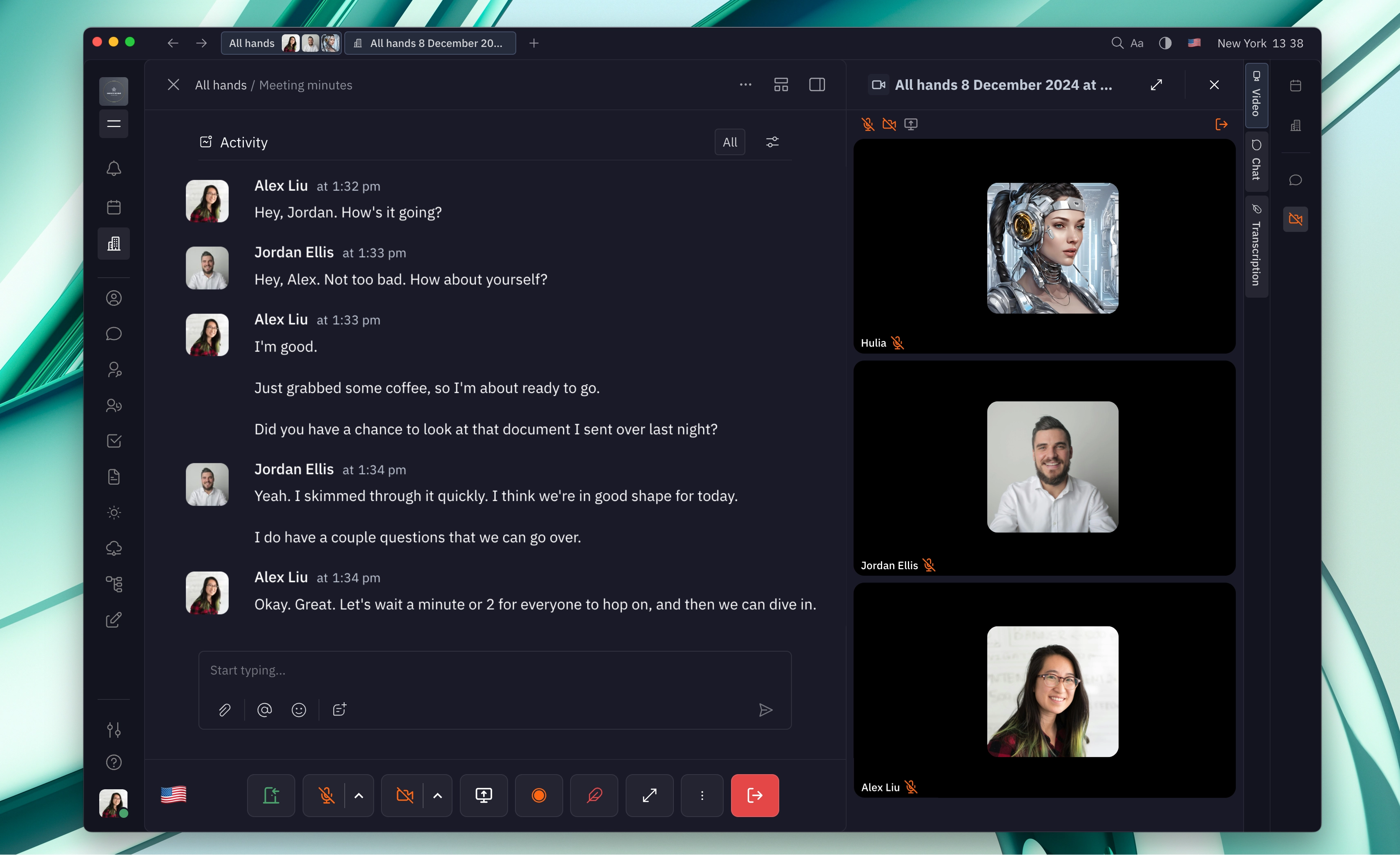Open the calendar in the left sidebar

[x=114, y=207]
